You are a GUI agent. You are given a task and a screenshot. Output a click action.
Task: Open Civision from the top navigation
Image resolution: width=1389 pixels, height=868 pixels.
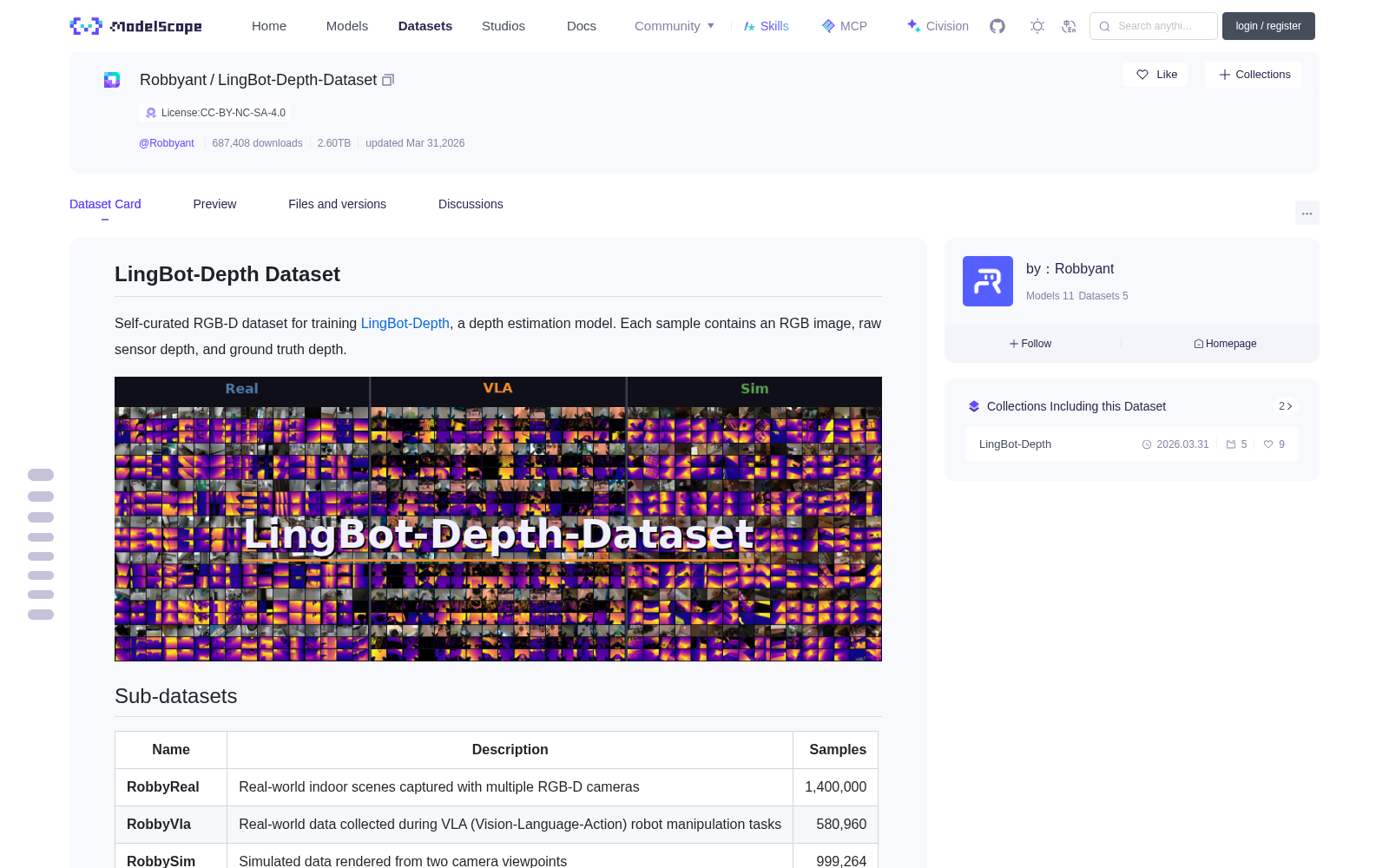coord(938,26)
